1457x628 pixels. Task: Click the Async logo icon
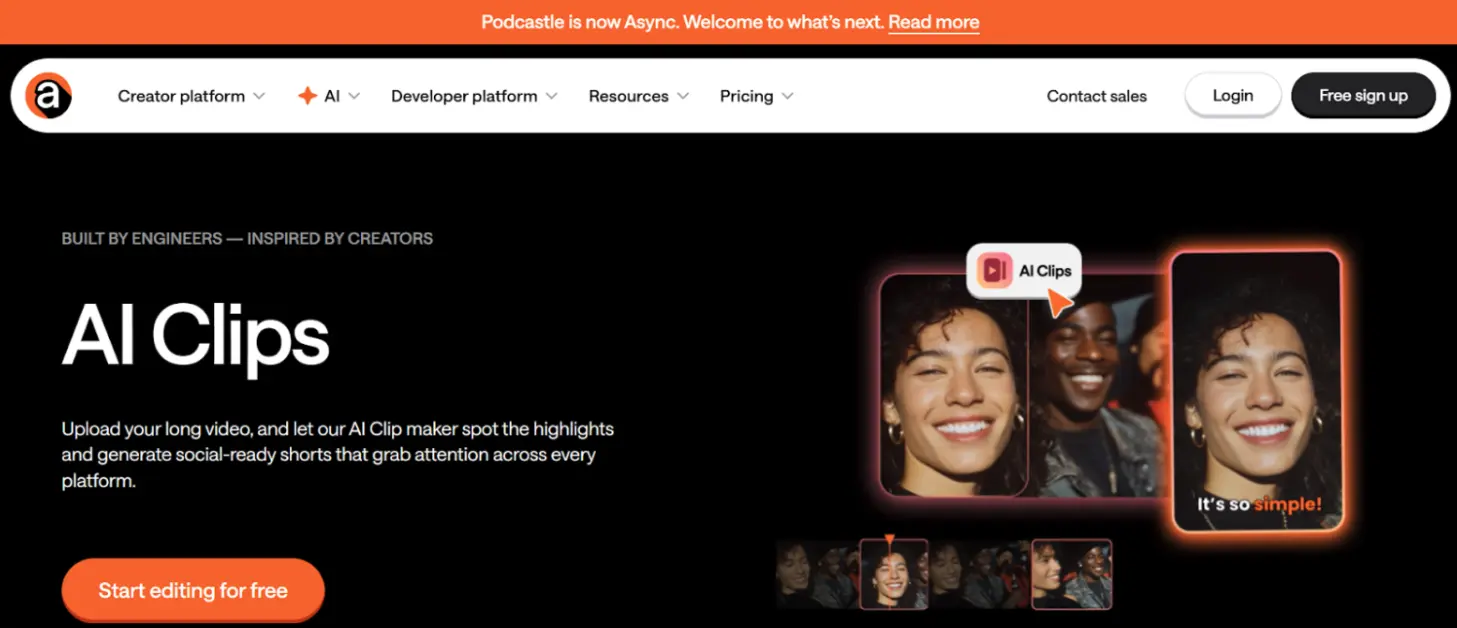pyautogui.click(x=48, y=96)
